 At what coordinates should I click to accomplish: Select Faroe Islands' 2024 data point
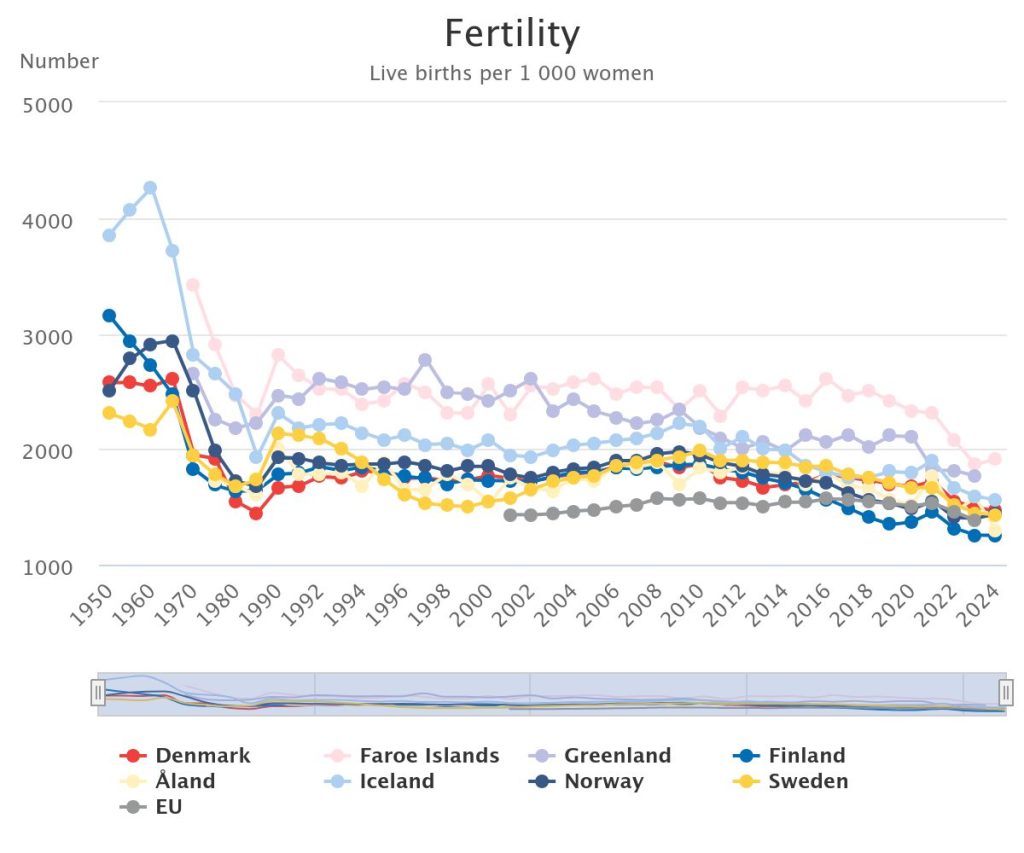995,459
